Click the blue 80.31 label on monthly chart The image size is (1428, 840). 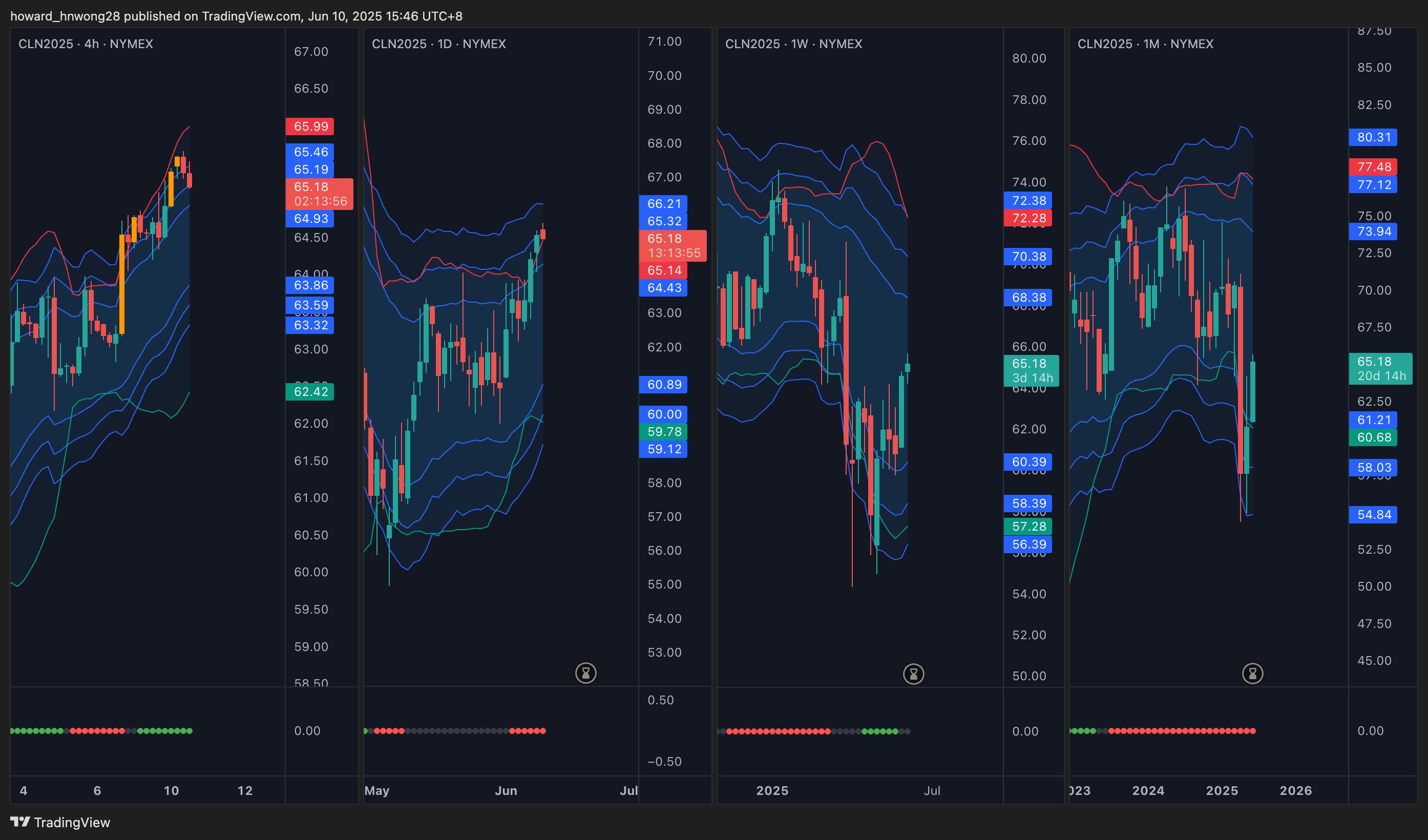coord(1373,137)
